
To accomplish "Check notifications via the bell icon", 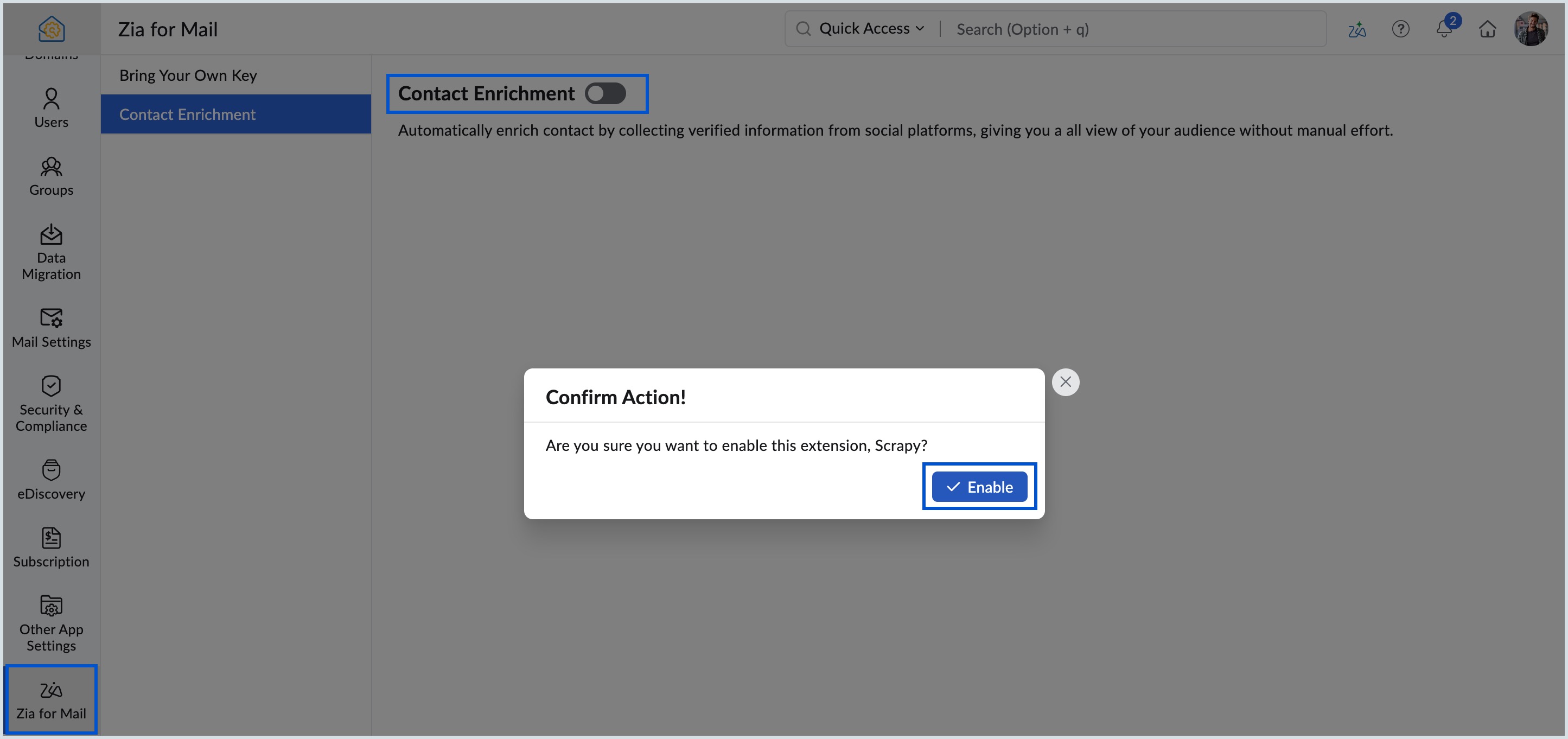I will (x=1443, y=29).
